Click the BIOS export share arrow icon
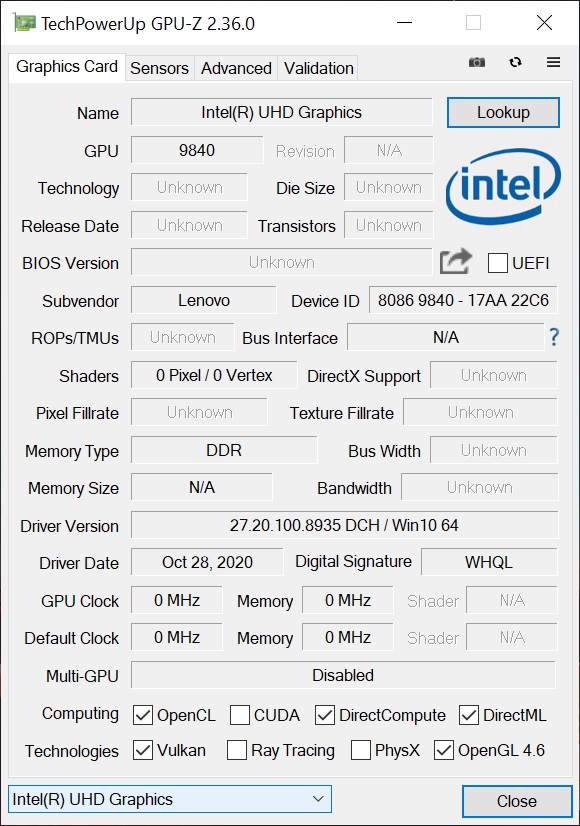 pos(455,261)
